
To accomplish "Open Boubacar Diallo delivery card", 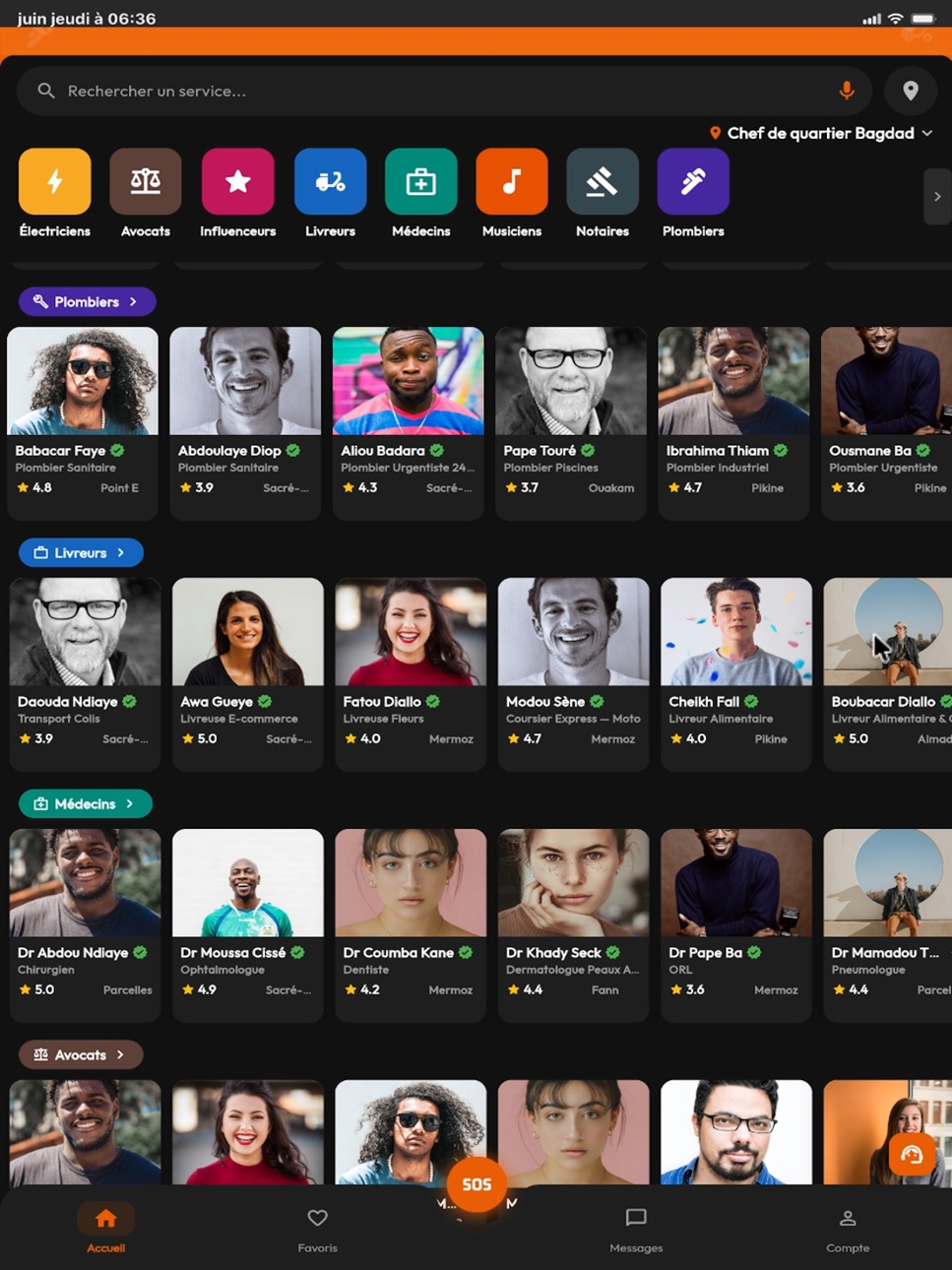I will point(888,674).
